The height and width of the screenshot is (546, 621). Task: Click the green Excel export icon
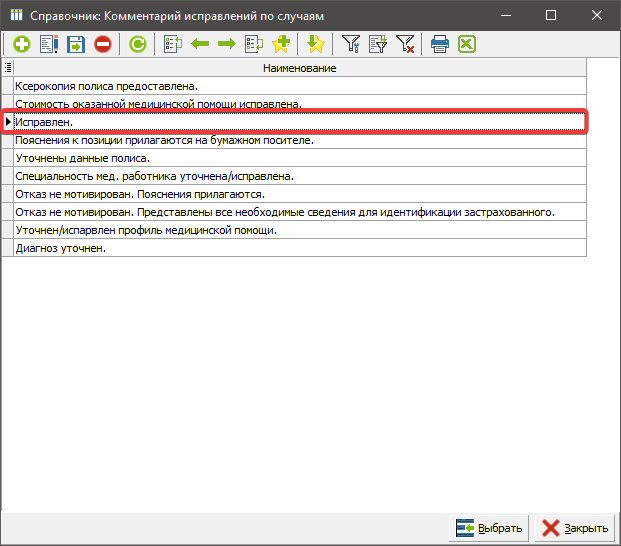click(x=467, y=44)
